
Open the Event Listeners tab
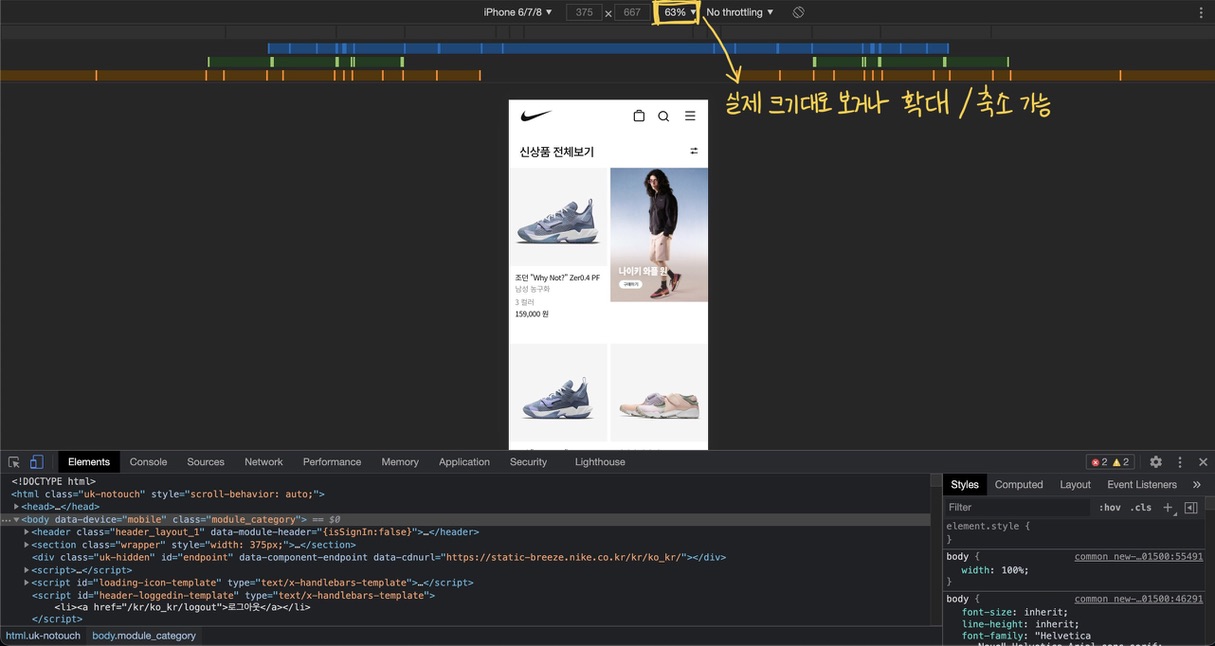point(1142,485)
